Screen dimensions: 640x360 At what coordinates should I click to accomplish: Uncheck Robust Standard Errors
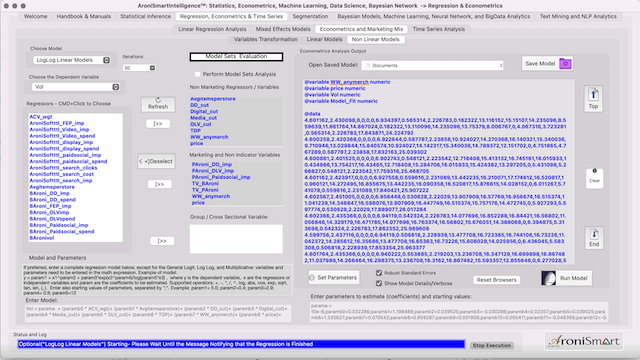(379, 273)
